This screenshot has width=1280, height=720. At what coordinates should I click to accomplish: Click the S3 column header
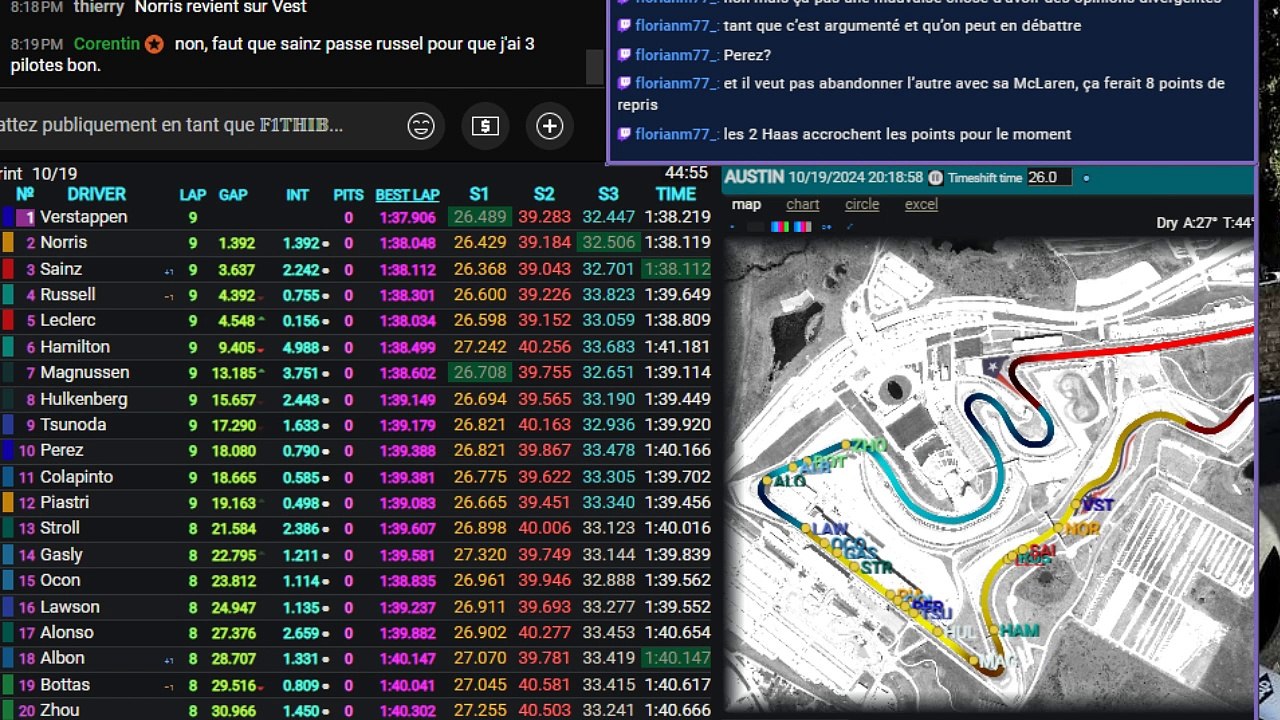tap(608, 194)
